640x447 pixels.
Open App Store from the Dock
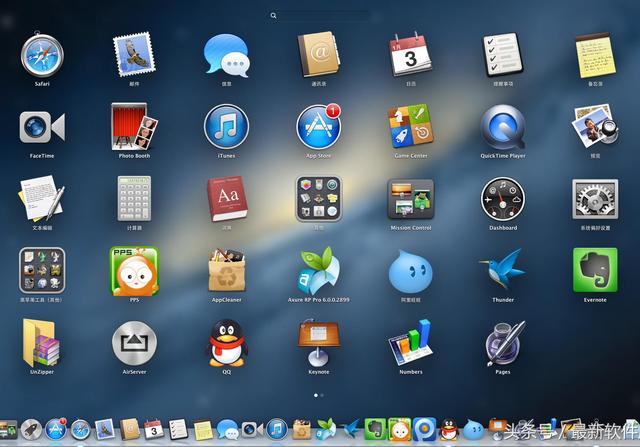56,429
